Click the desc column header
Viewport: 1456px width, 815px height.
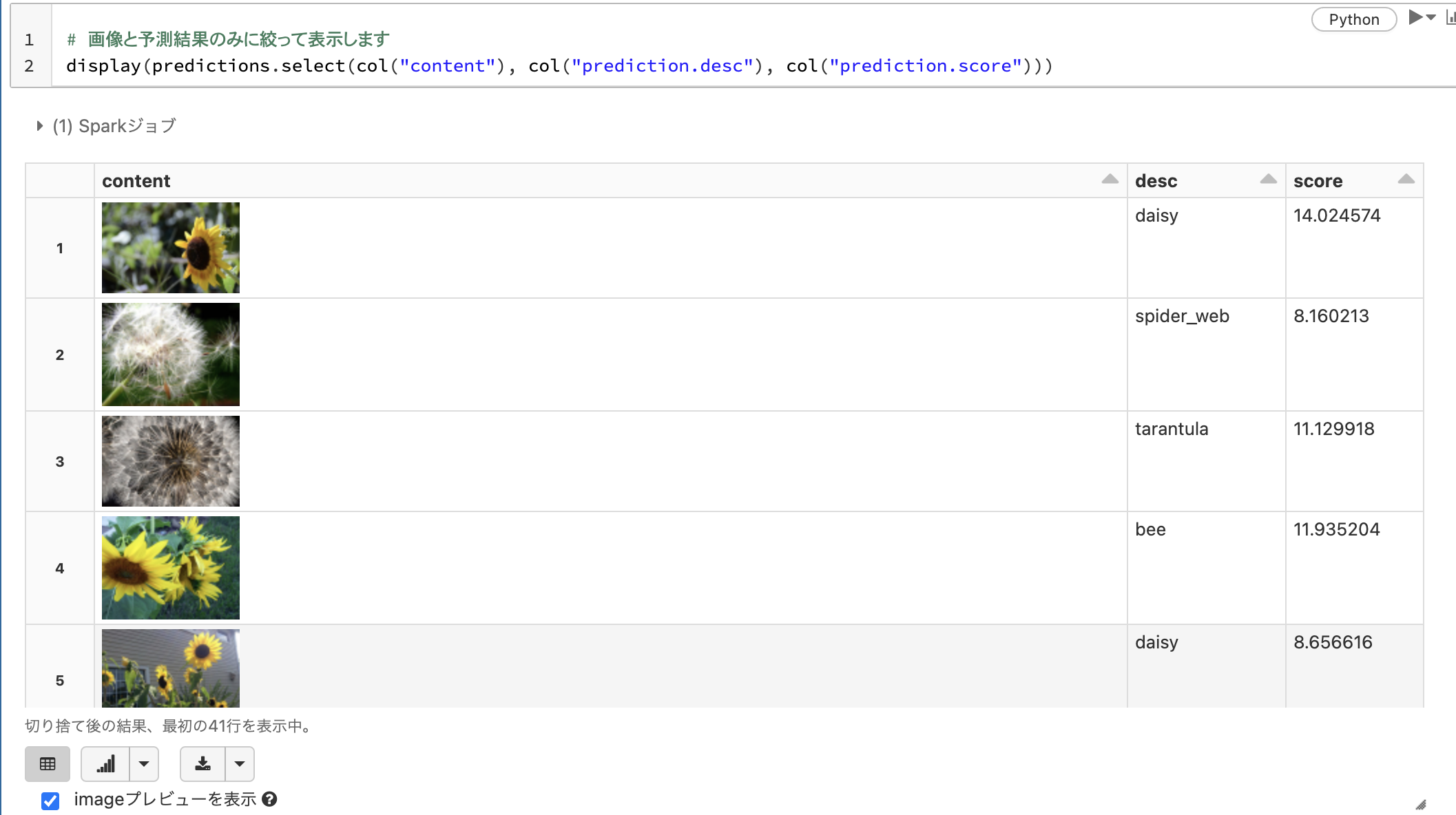click(x=1156, y=180)
